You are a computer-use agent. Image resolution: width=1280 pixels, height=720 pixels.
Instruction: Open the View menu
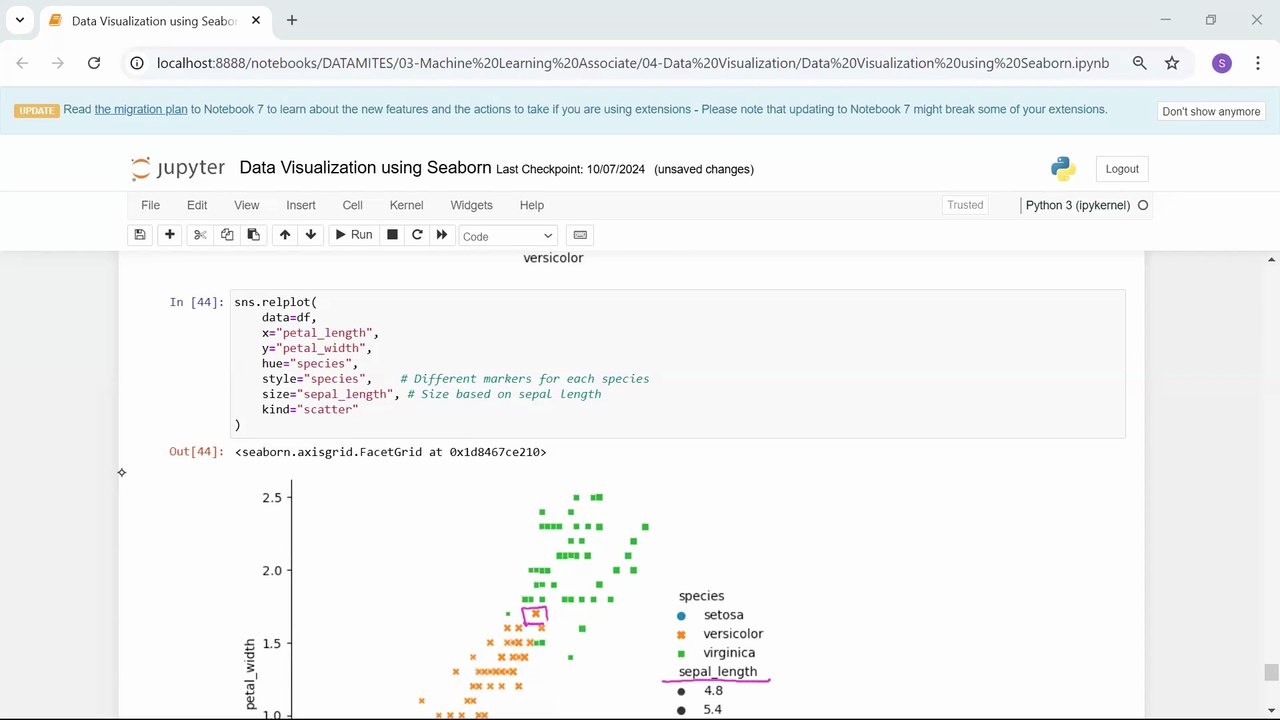[x=246, y=205]
